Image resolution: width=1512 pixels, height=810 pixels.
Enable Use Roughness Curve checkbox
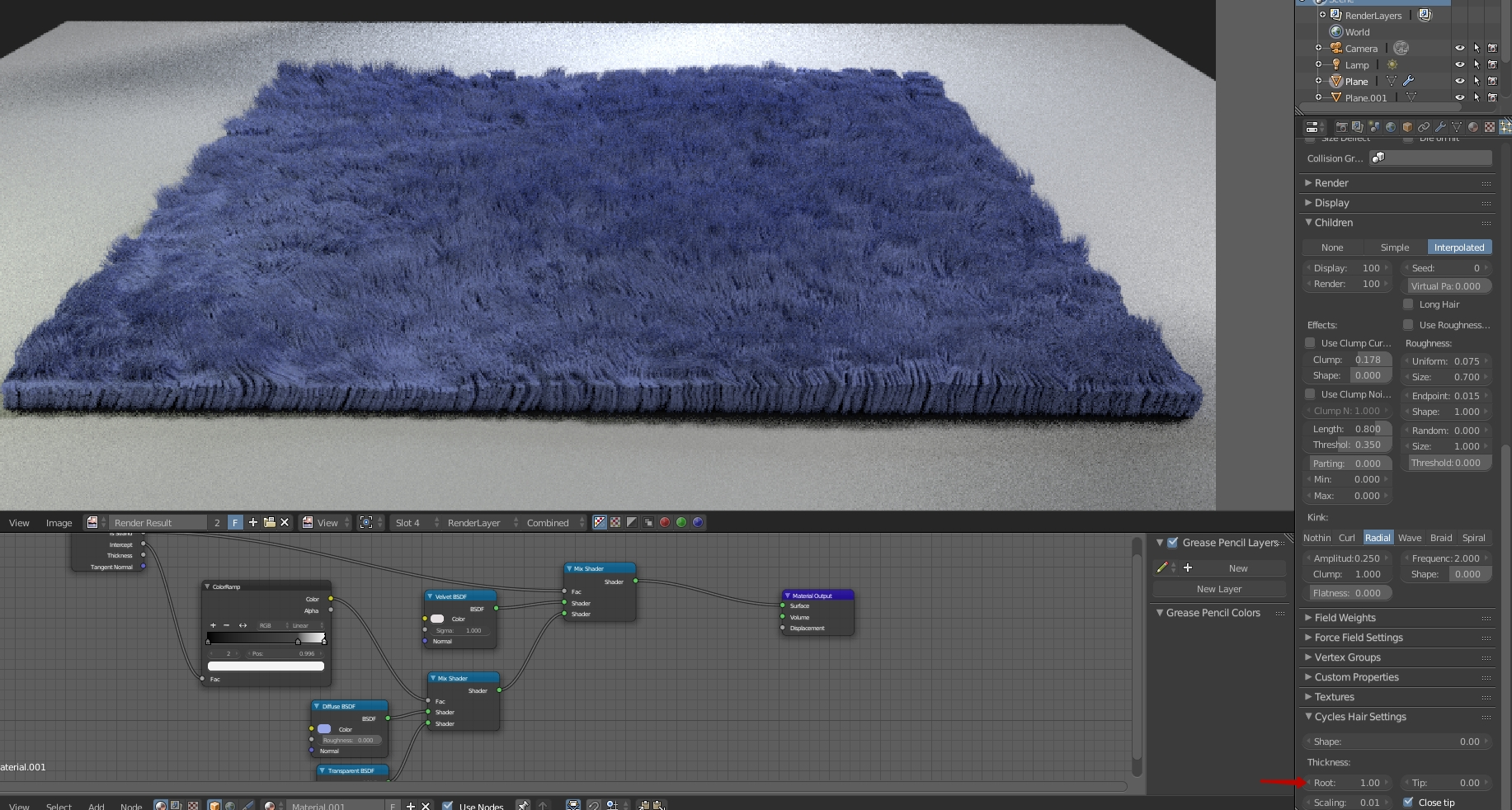(x=1409, y=325)
